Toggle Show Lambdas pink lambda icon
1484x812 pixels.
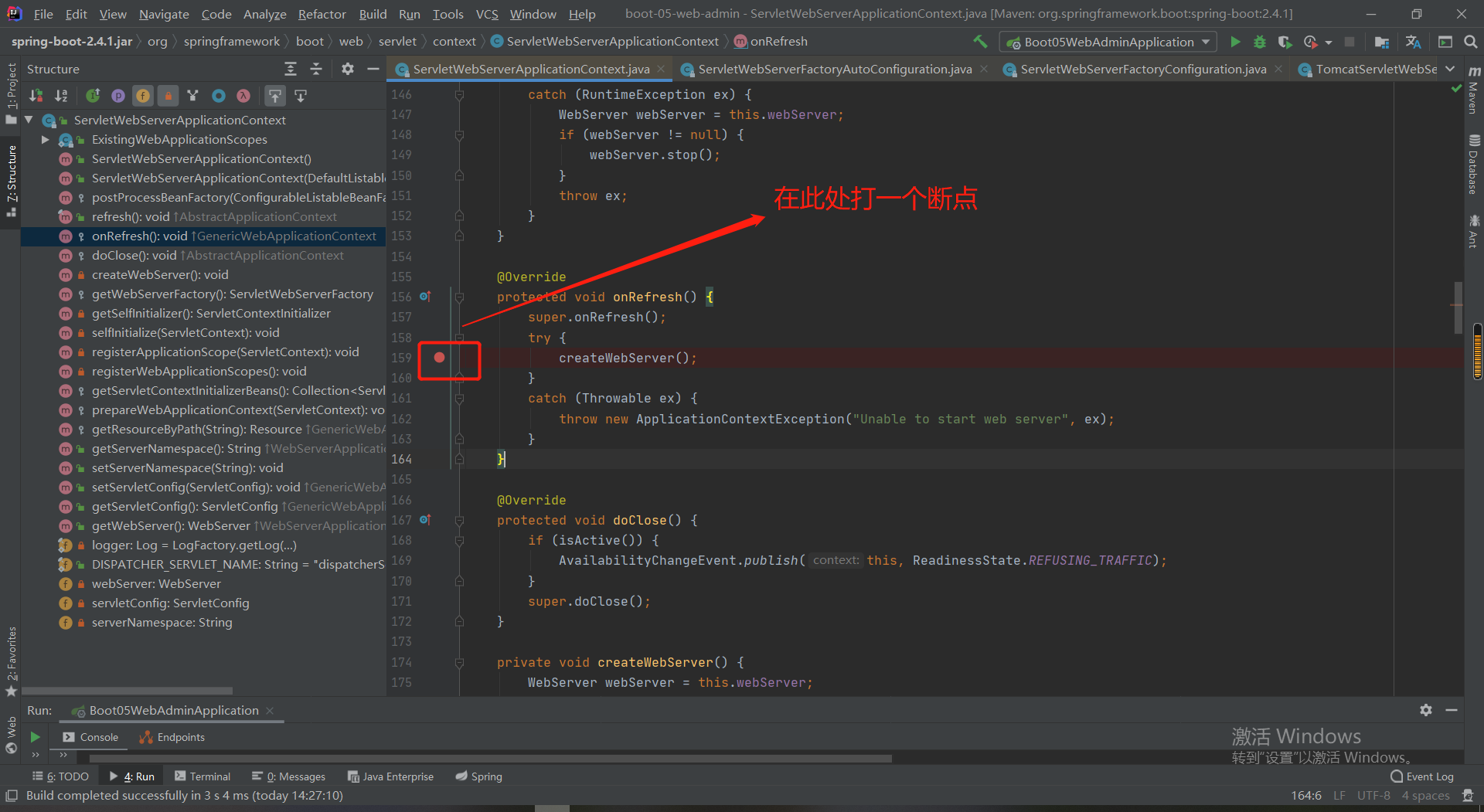pyautogui.click(x=243, y=96)
